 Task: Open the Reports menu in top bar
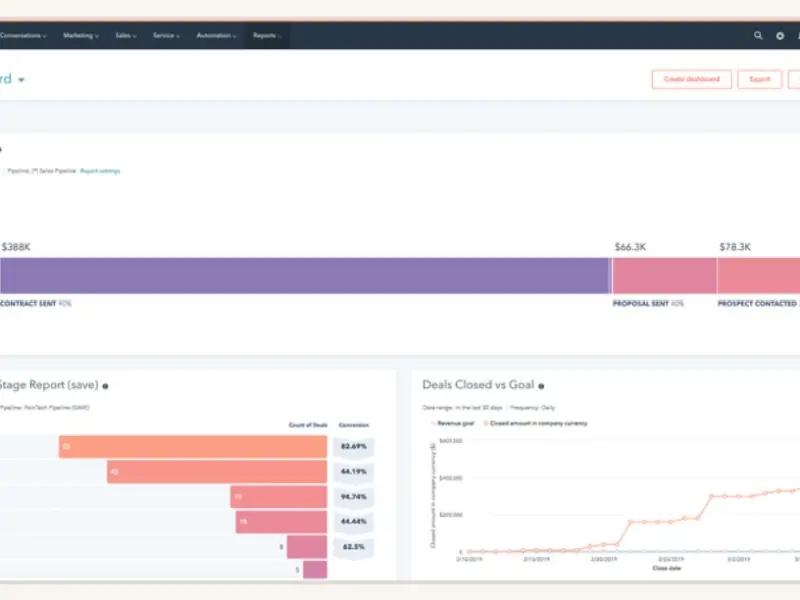coord(266,35)
